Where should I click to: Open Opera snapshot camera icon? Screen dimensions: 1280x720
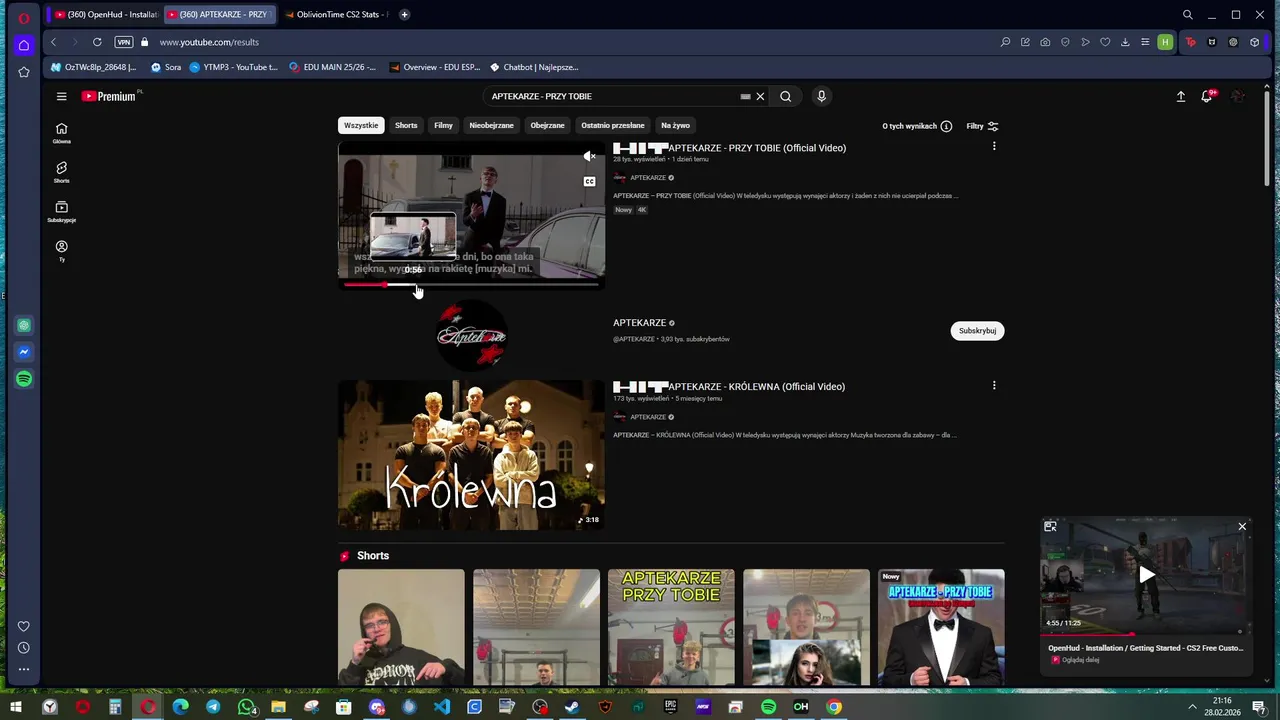click(x=1045, y=42)
